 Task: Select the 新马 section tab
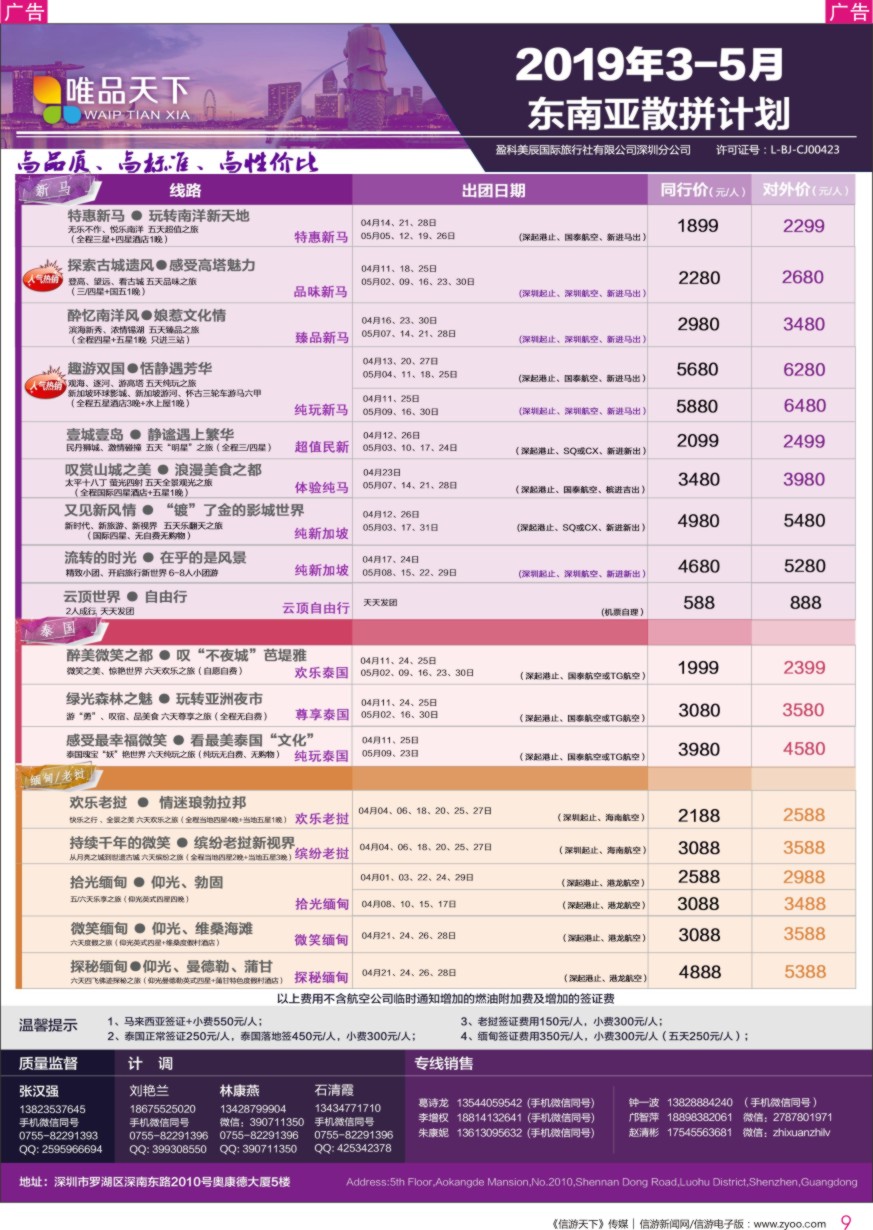(58, 188)
